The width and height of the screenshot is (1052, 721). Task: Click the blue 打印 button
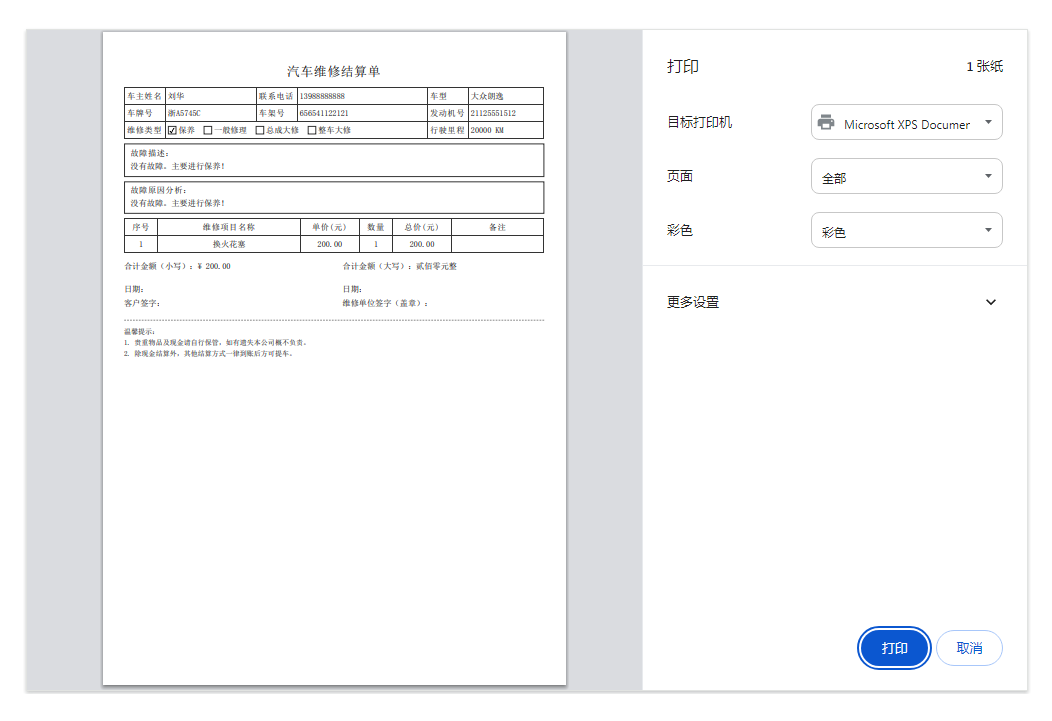click(894, 648)
